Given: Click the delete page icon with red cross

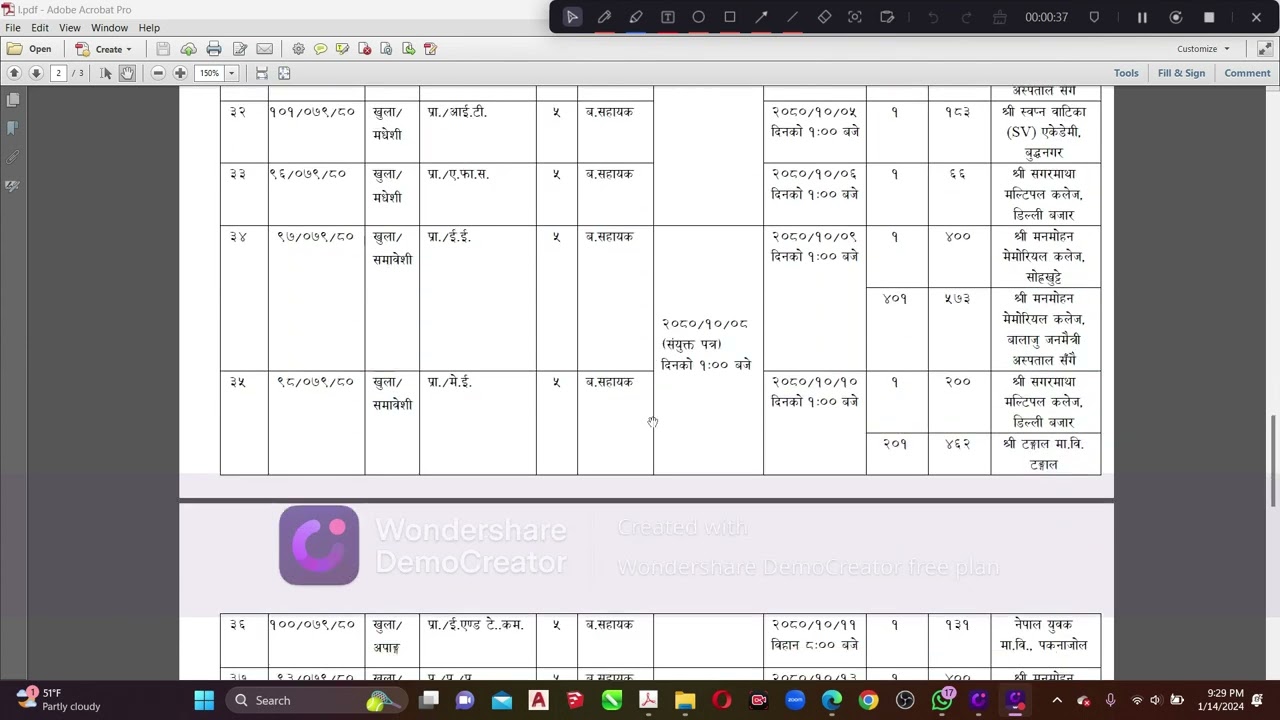Looking at the screenshot, I should click(364, 49).
